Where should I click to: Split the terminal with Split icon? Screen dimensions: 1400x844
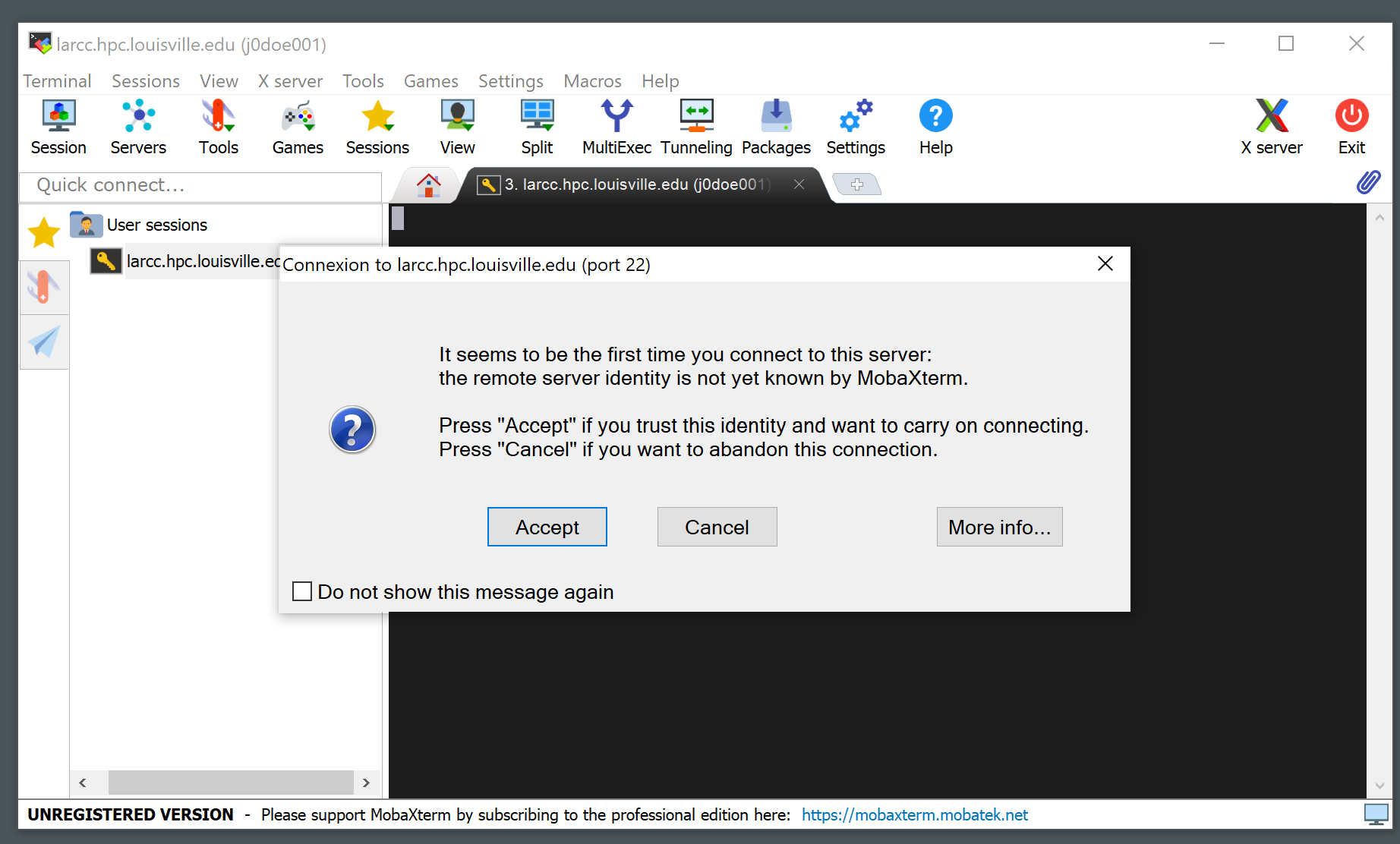[537, 127]
